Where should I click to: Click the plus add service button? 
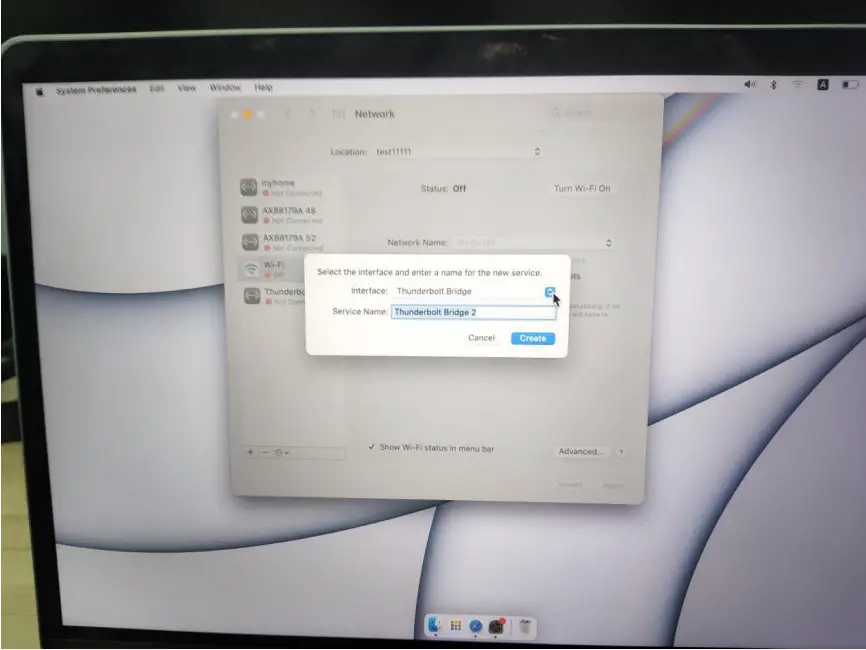pos(250,452)
